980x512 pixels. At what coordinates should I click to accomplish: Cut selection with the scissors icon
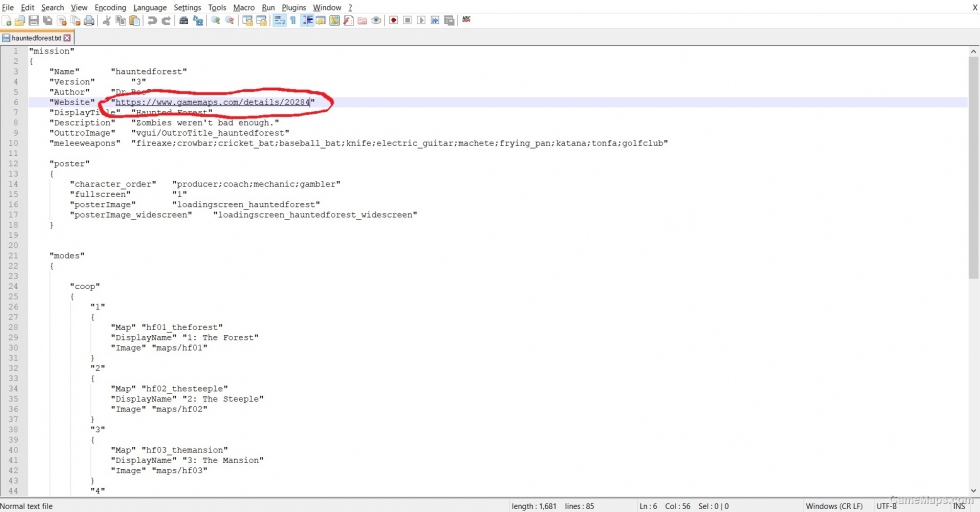107,21
